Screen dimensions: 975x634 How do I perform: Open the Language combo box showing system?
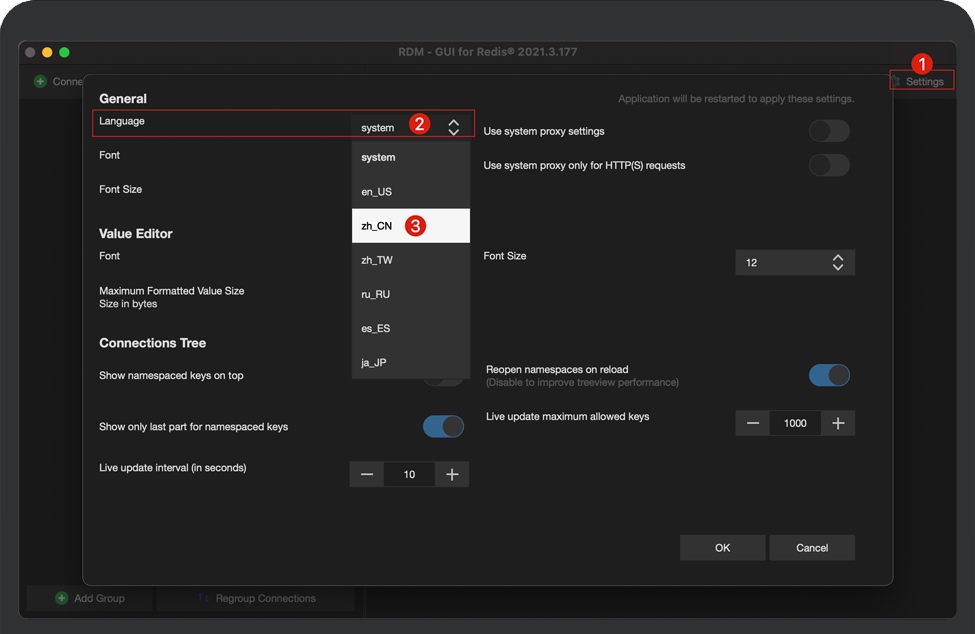click(410, 127)
